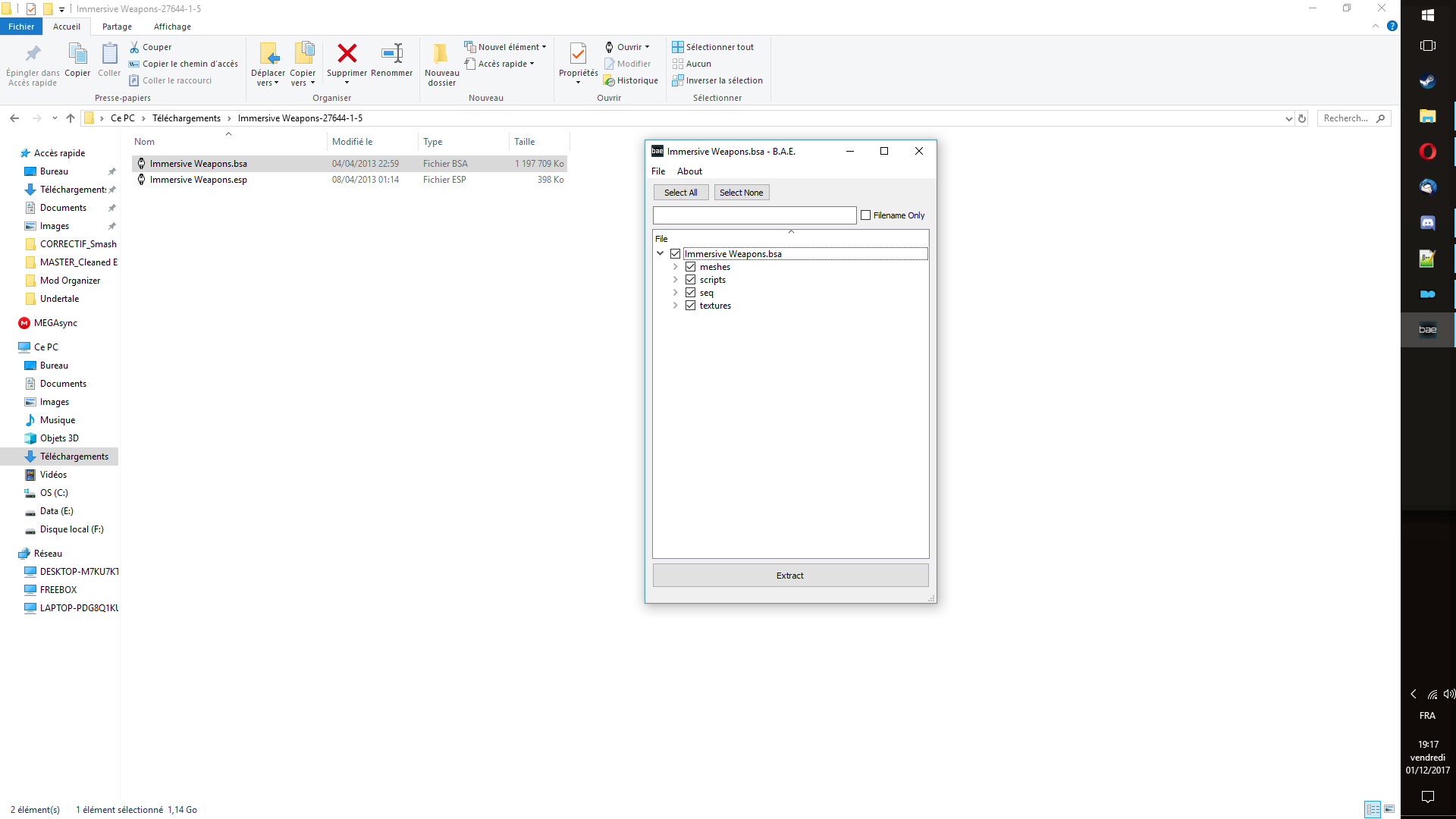Click the B.A.E. filter text field

(x=755, y=215)
